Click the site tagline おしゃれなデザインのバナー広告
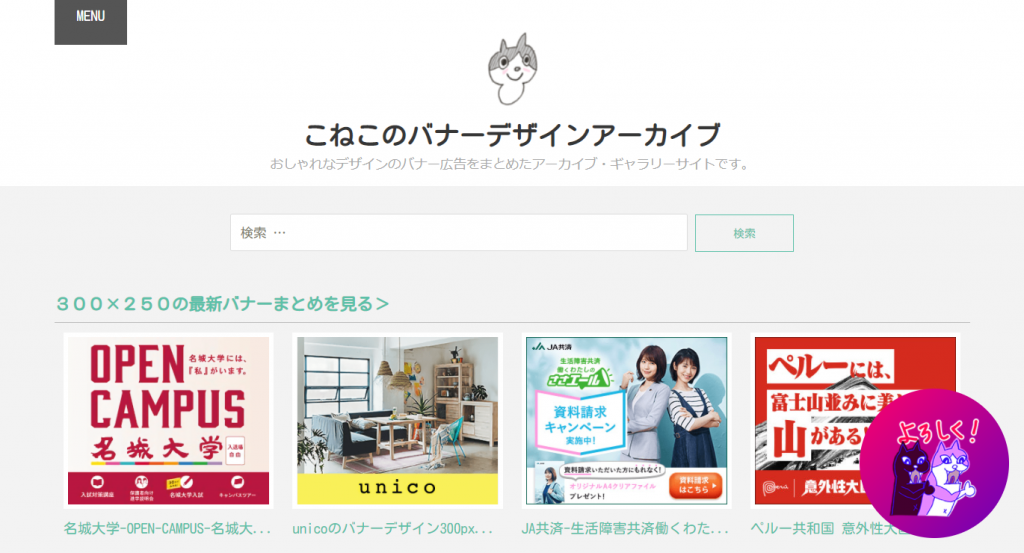The height and width of the screenshot is (553, 1024). (x=509, y=164)
